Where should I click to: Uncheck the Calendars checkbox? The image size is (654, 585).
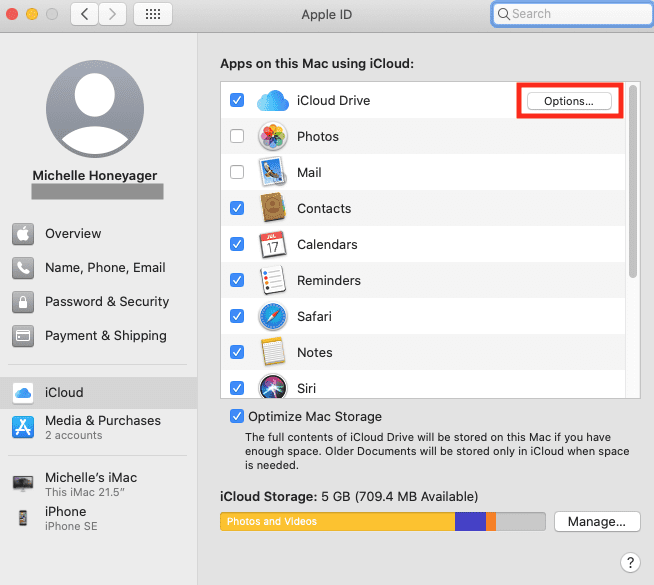click(237, 244)
